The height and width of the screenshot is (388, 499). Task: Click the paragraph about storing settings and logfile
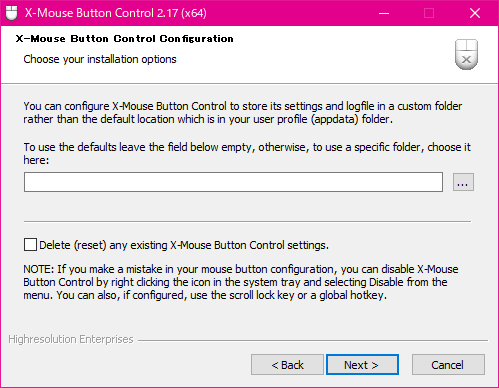[x=242, y=113]
